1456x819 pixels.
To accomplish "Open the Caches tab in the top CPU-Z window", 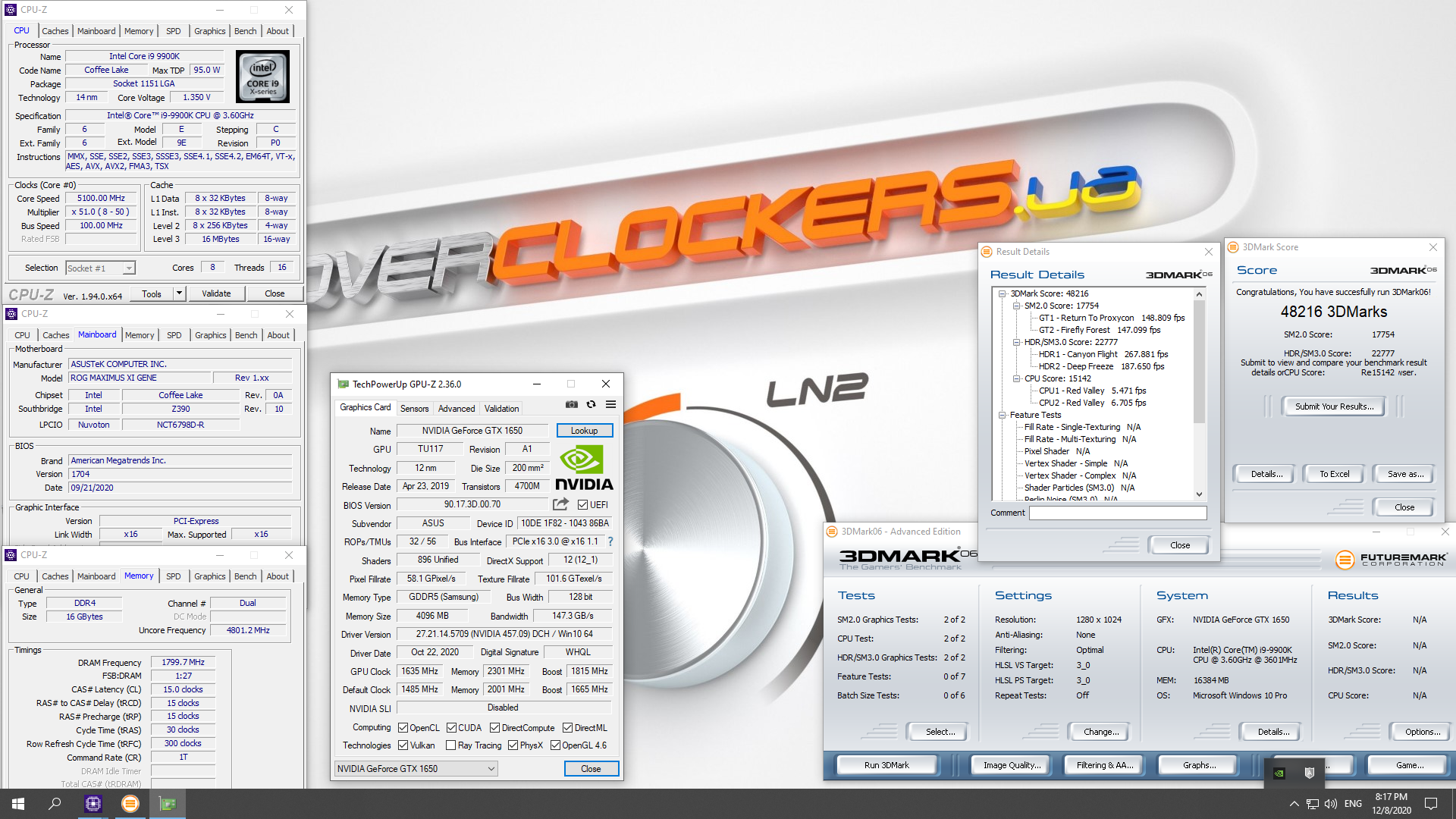I will pyautogui.click(x=55, y=31).
